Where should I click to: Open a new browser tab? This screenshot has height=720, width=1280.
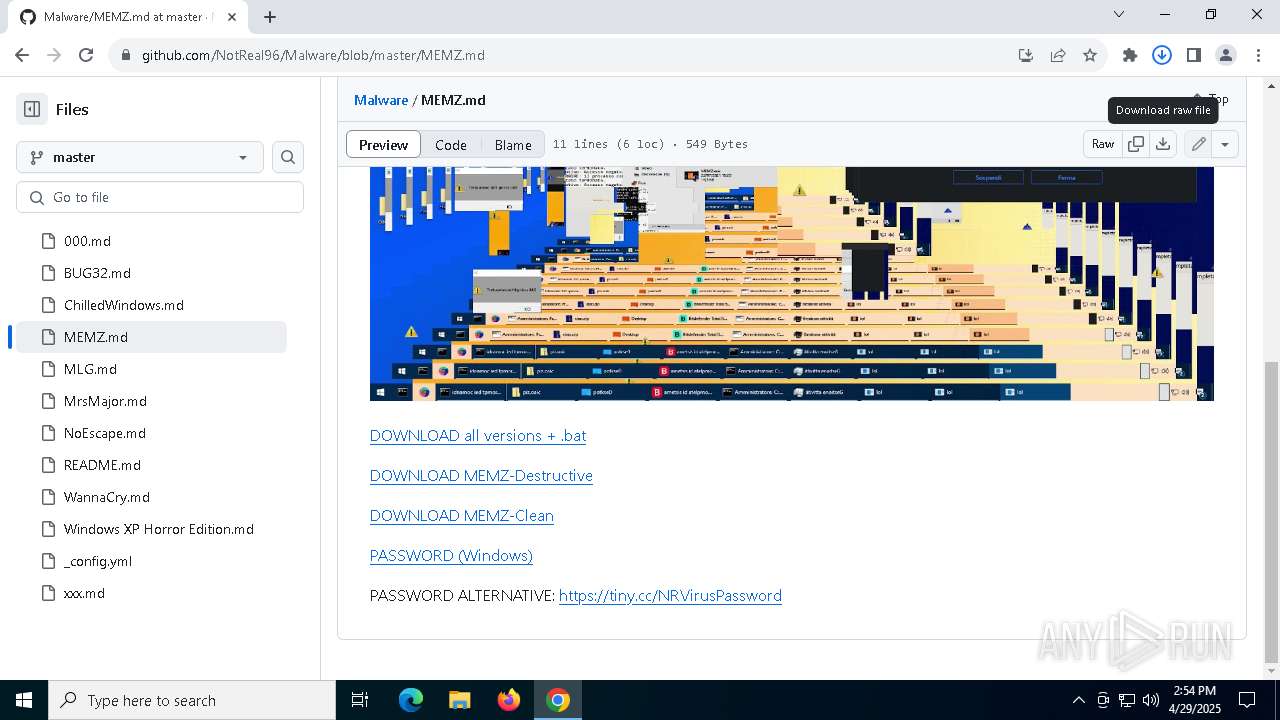point(270,16)
